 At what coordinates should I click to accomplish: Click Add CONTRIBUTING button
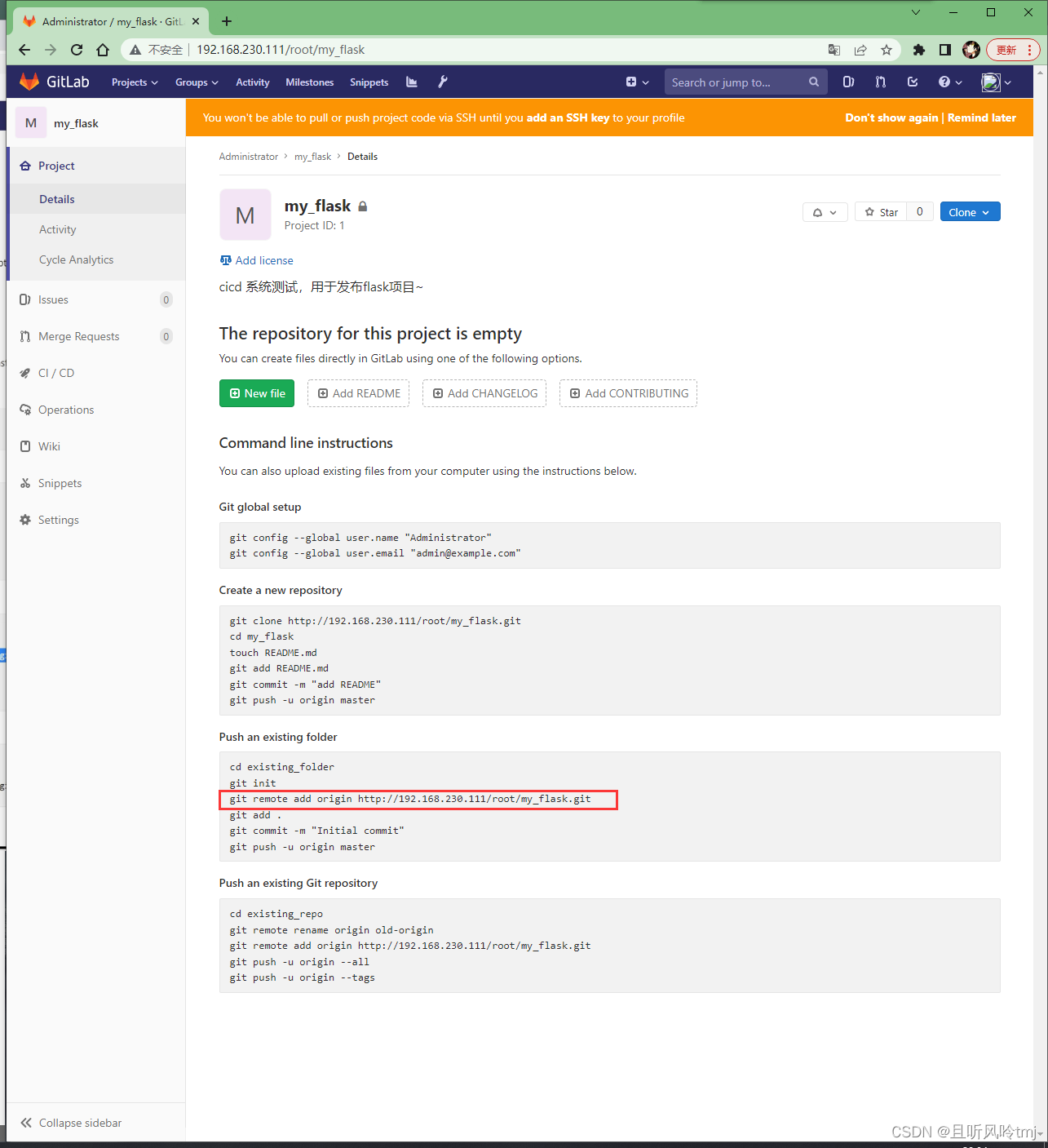629,393
